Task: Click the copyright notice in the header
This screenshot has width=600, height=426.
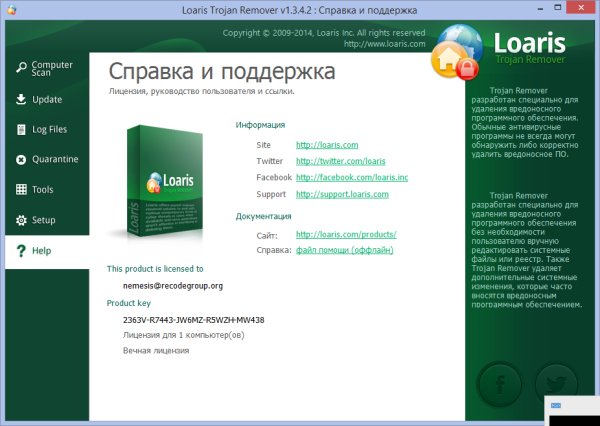Action: coord(324,33)
